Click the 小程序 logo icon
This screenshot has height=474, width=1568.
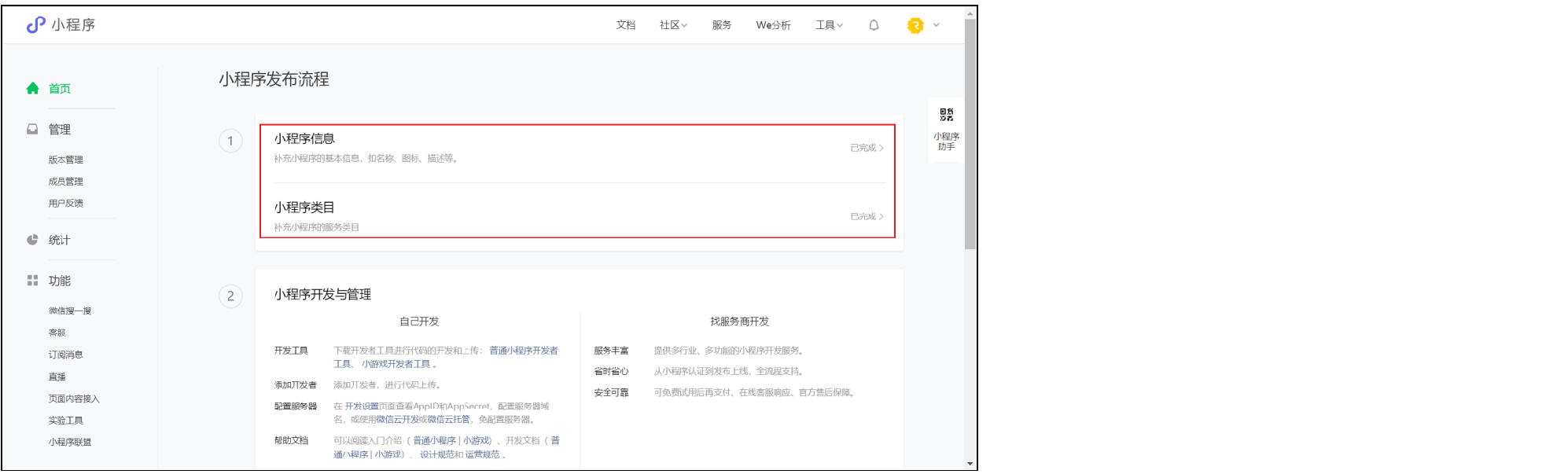click(35, 25)
